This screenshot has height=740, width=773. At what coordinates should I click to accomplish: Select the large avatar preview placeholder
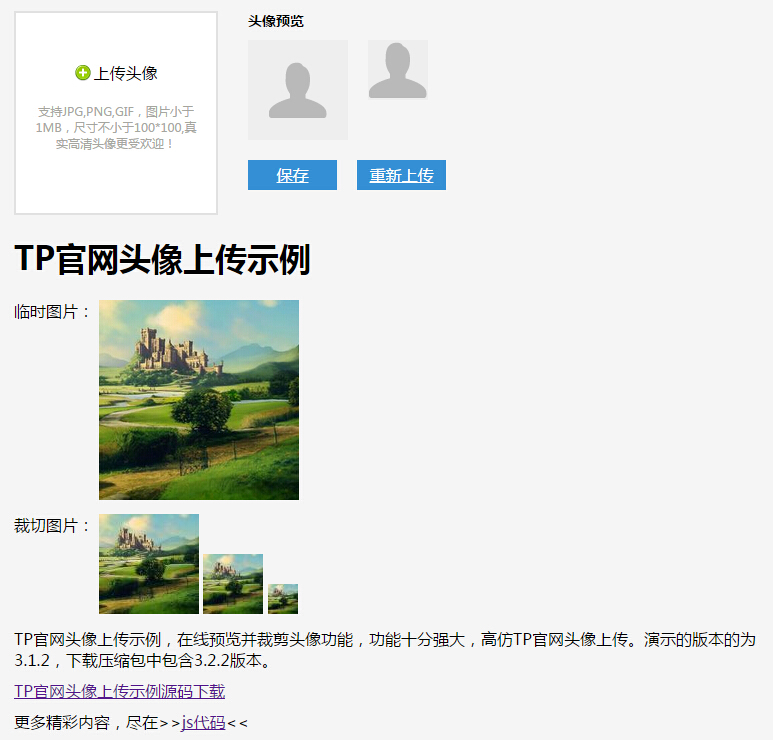tap(298, 90)
